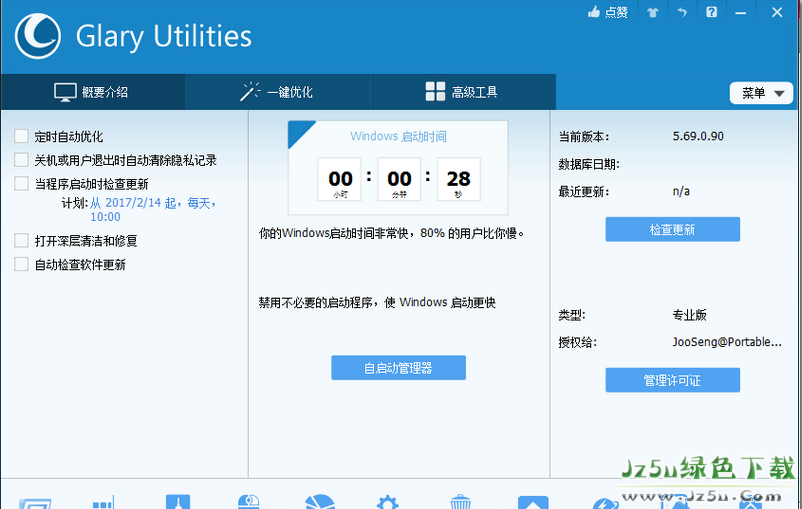Click the licensee text JooSeng@Portable...
The image size is (802, 509).
pos(726,342)
